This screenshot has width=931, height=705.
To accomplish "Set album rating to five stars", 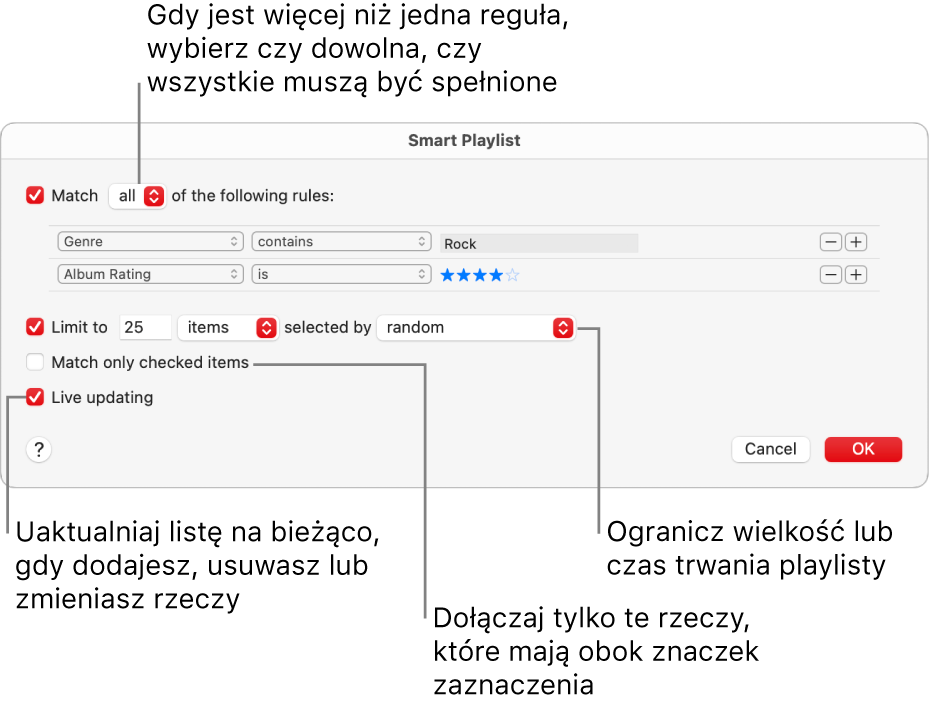I will (512, 275).
